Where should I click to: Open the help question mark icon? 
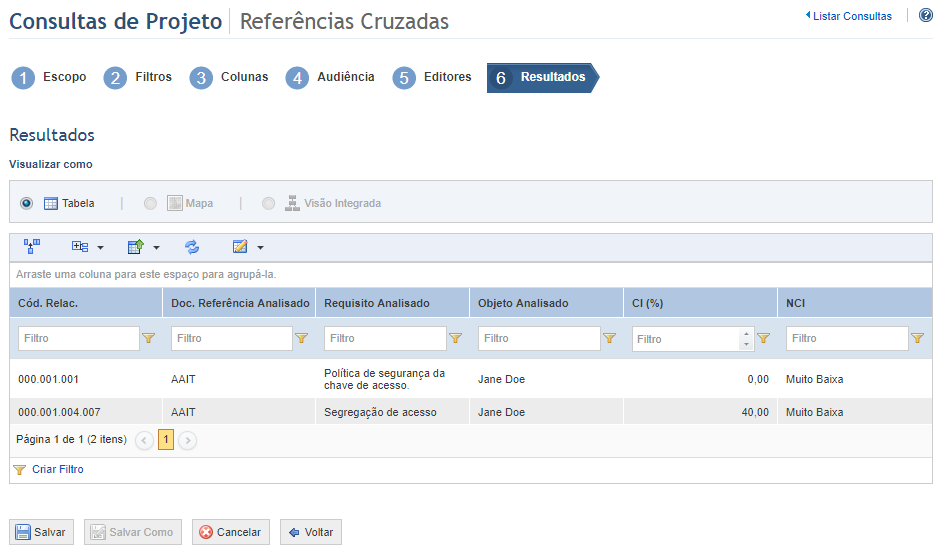click(x=925, y=15)
